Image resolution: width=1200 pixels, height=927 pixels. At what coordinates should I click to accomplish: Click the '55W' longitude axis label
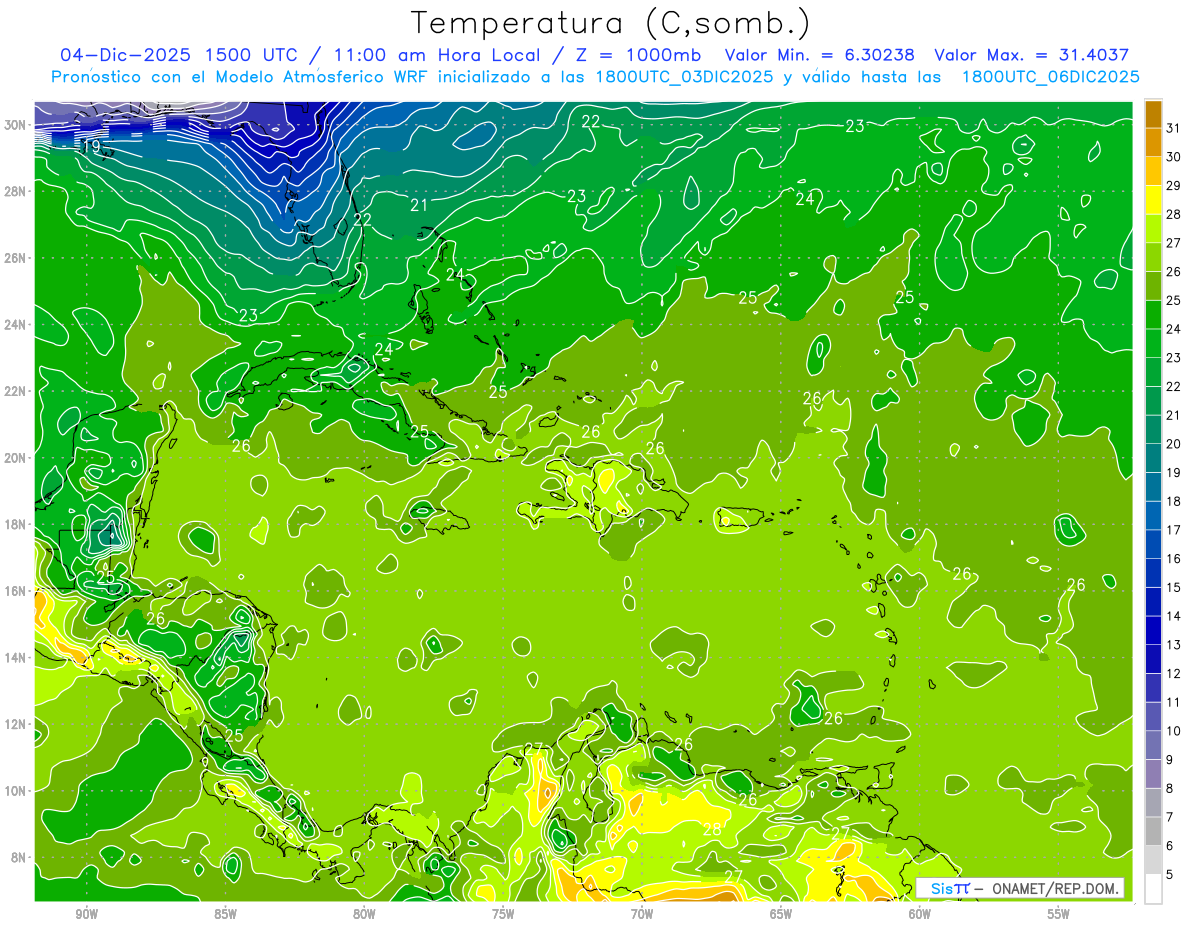(1059, 914)
